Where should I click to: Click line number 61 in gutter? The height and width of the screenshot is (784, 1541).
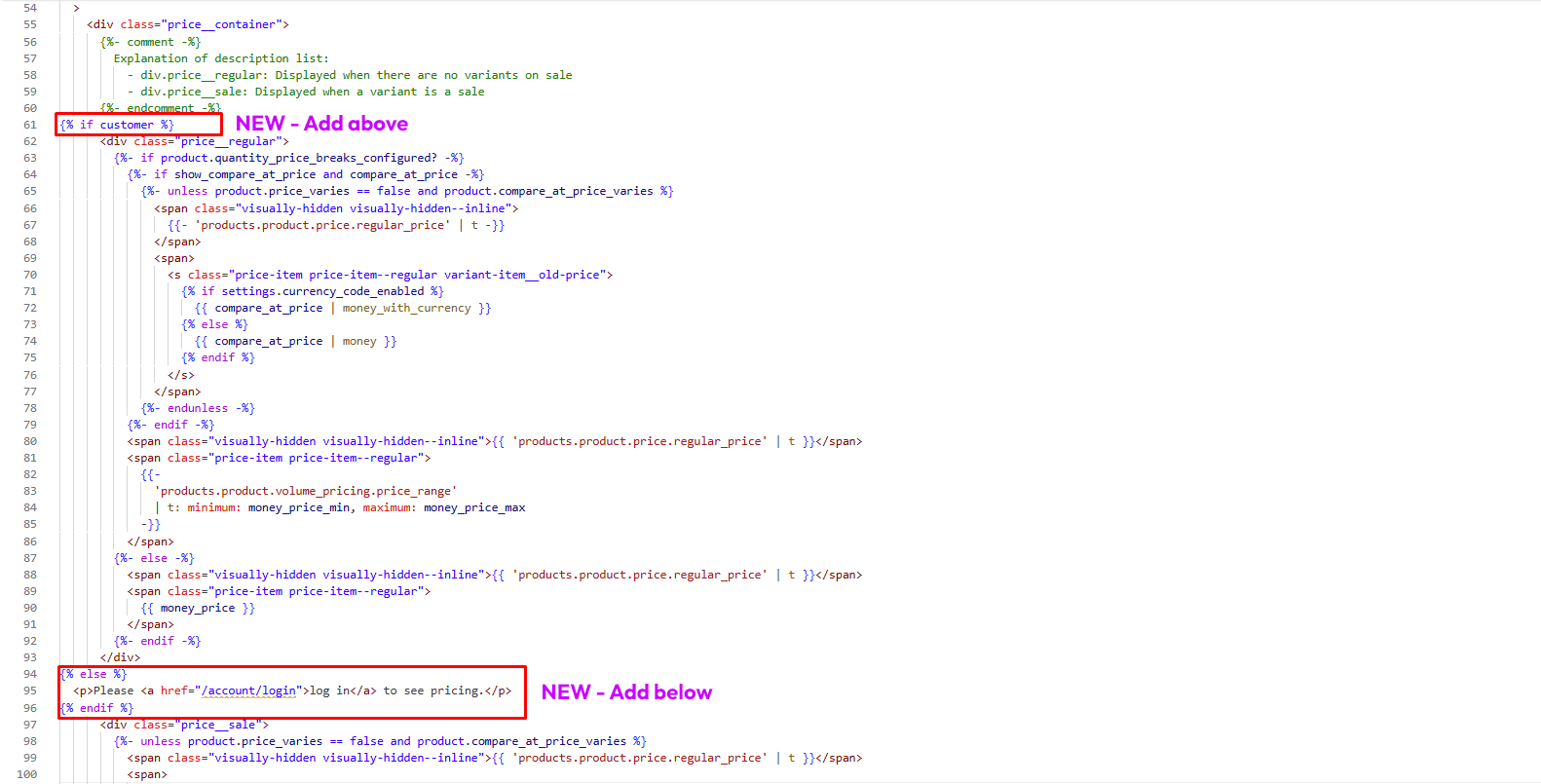tap(29, 125)
